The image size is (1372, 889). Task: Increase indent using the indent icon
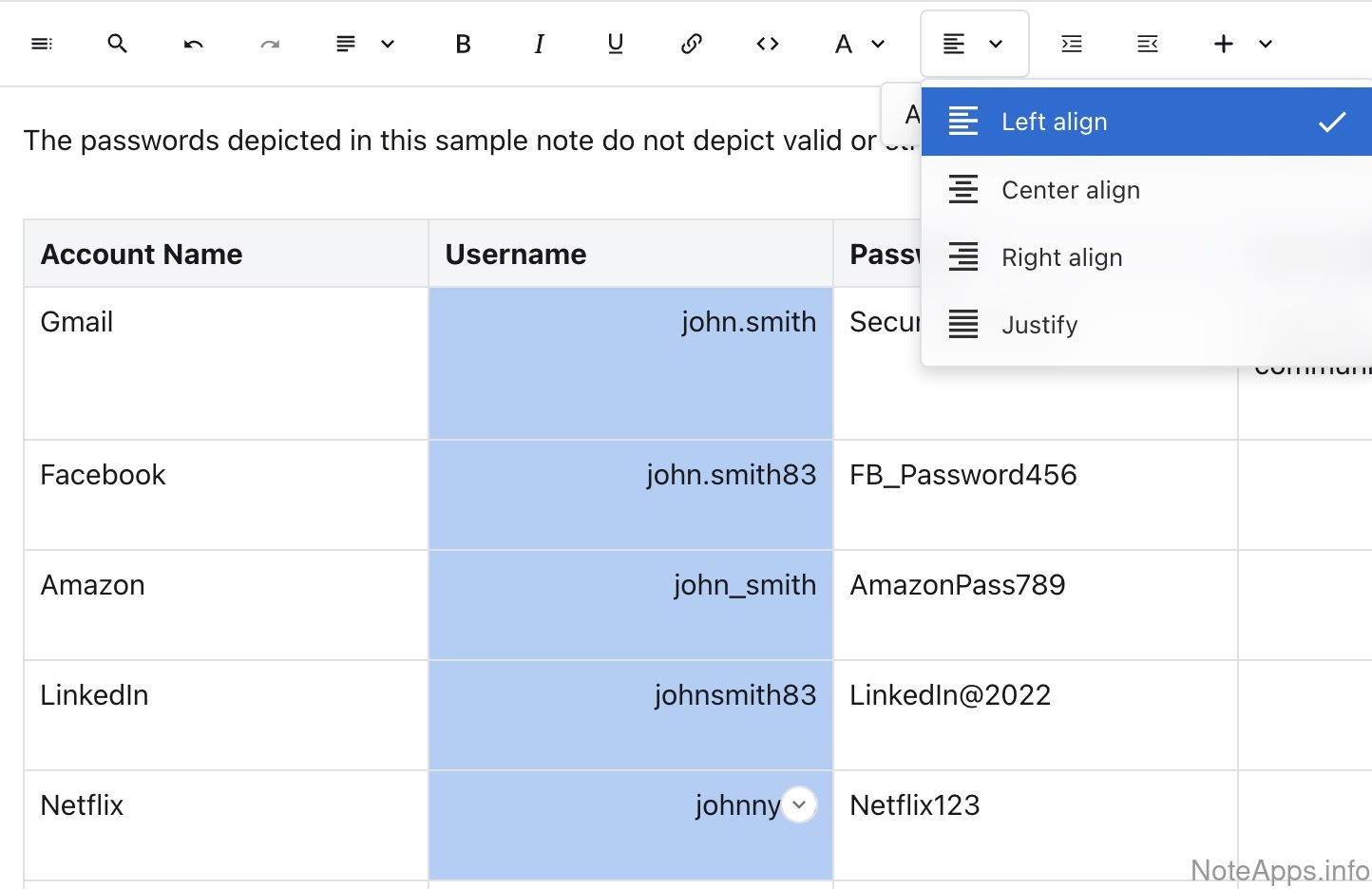(1072, 44)
